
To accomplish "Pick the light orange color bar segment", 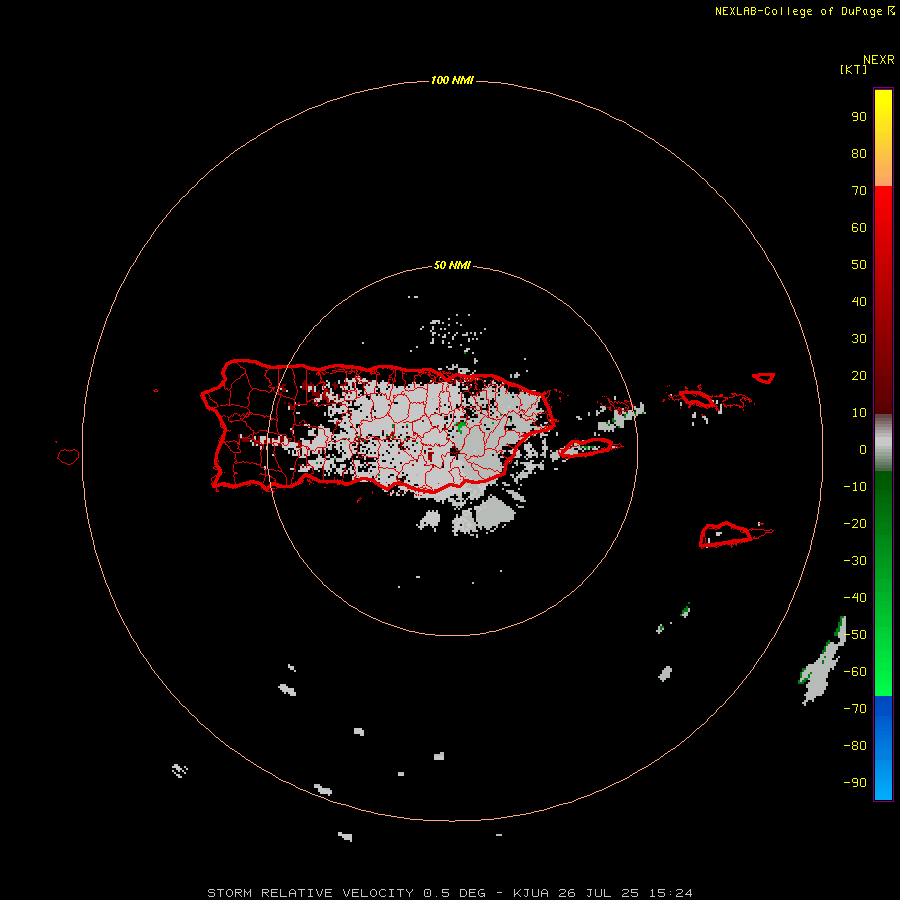I will point(883,172).
